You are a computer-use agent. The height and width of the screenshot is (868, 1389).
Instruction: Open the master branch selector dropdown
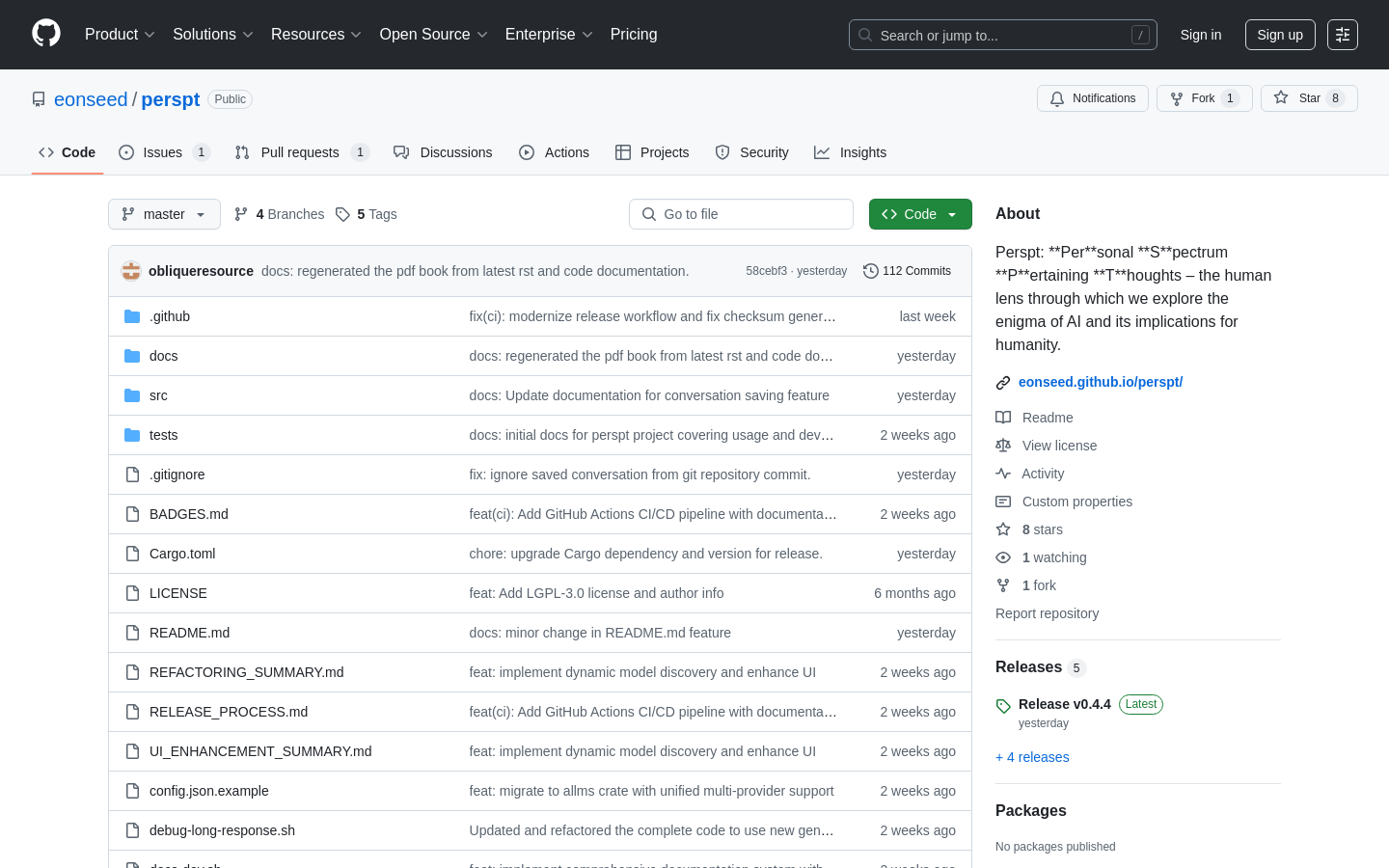coord(164,214)
